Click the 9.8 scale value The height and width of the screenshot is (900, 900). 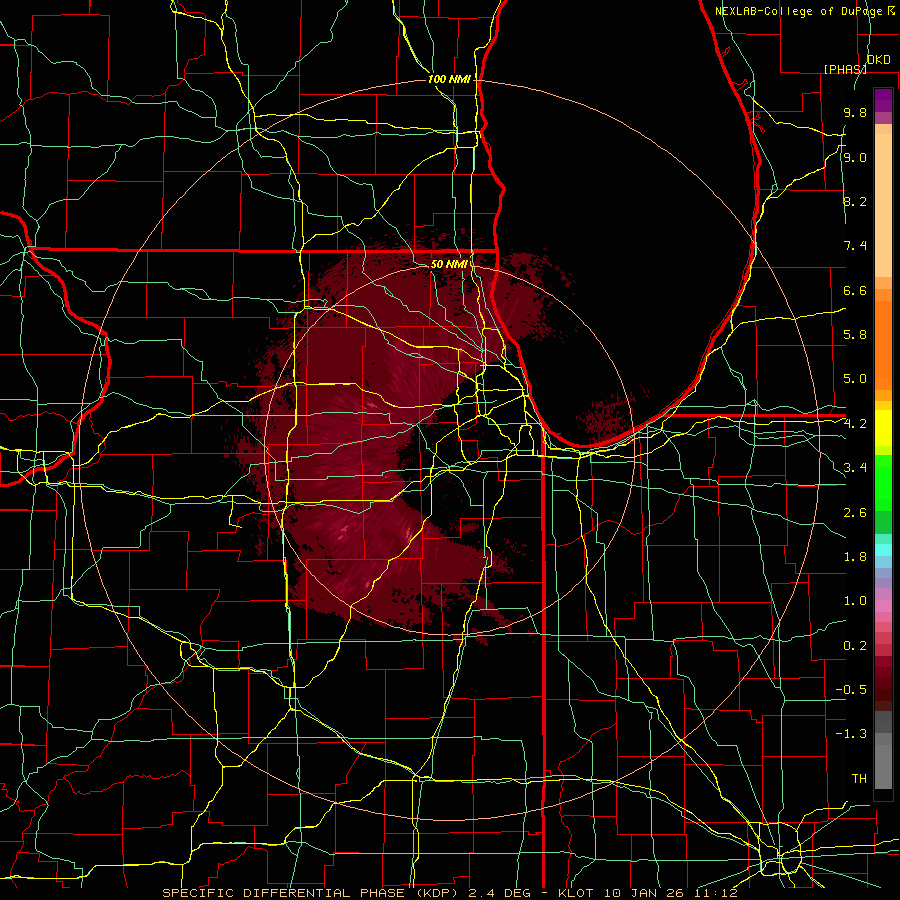(x=855, y=112)
